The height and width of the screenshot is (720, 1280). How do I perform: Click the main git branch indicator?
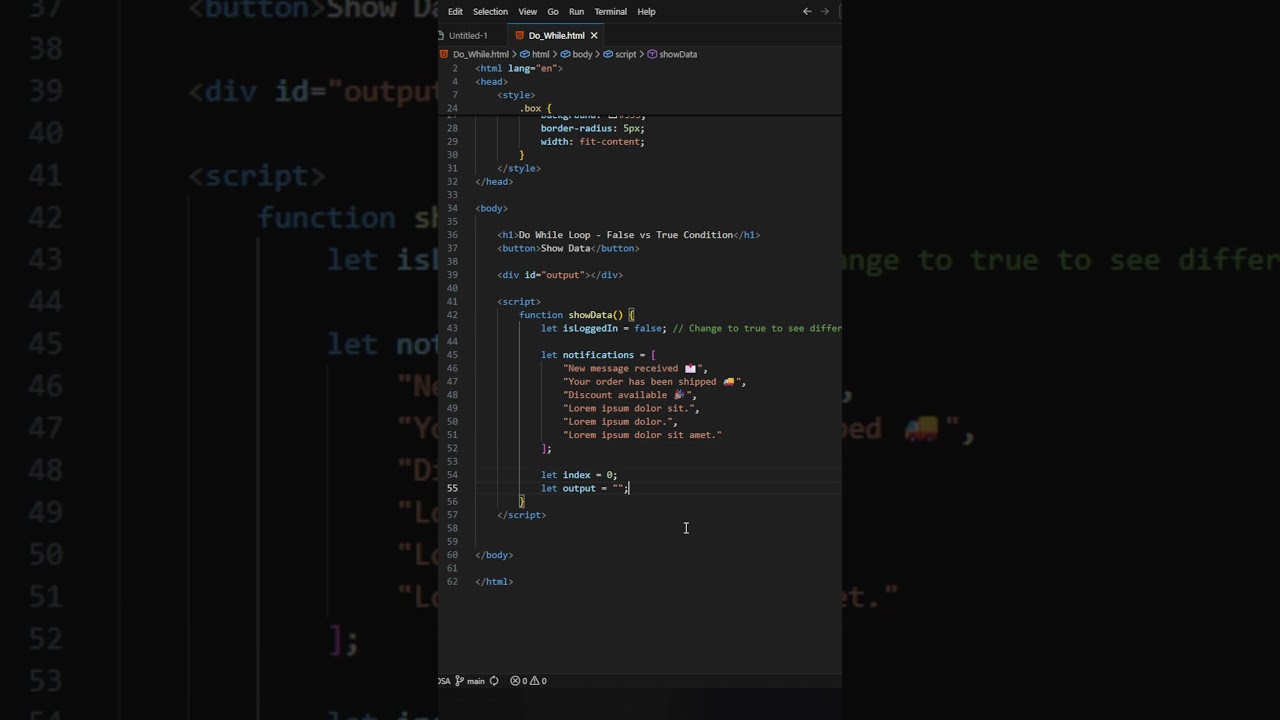pyautogui.click(x=471, y=681)
